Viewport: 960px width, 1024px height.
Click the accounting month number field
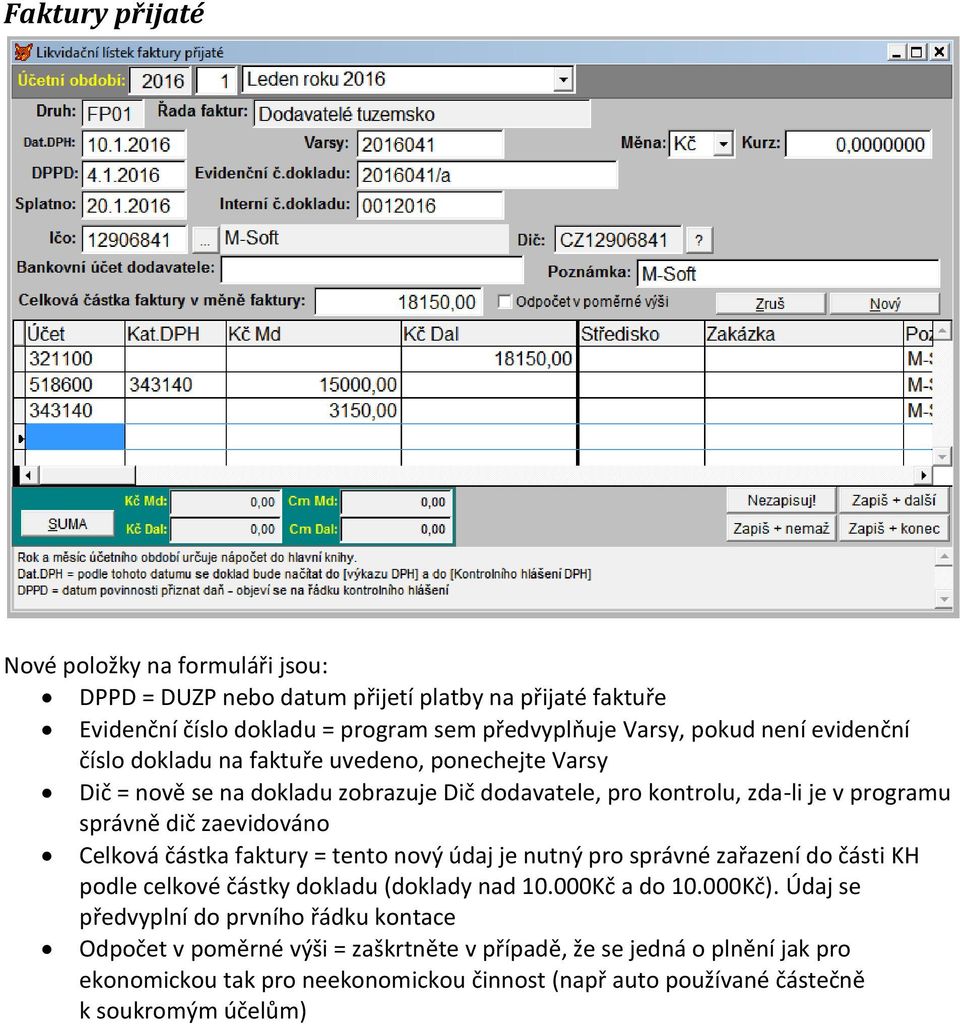pyautogui.click(x=217, y=81)
